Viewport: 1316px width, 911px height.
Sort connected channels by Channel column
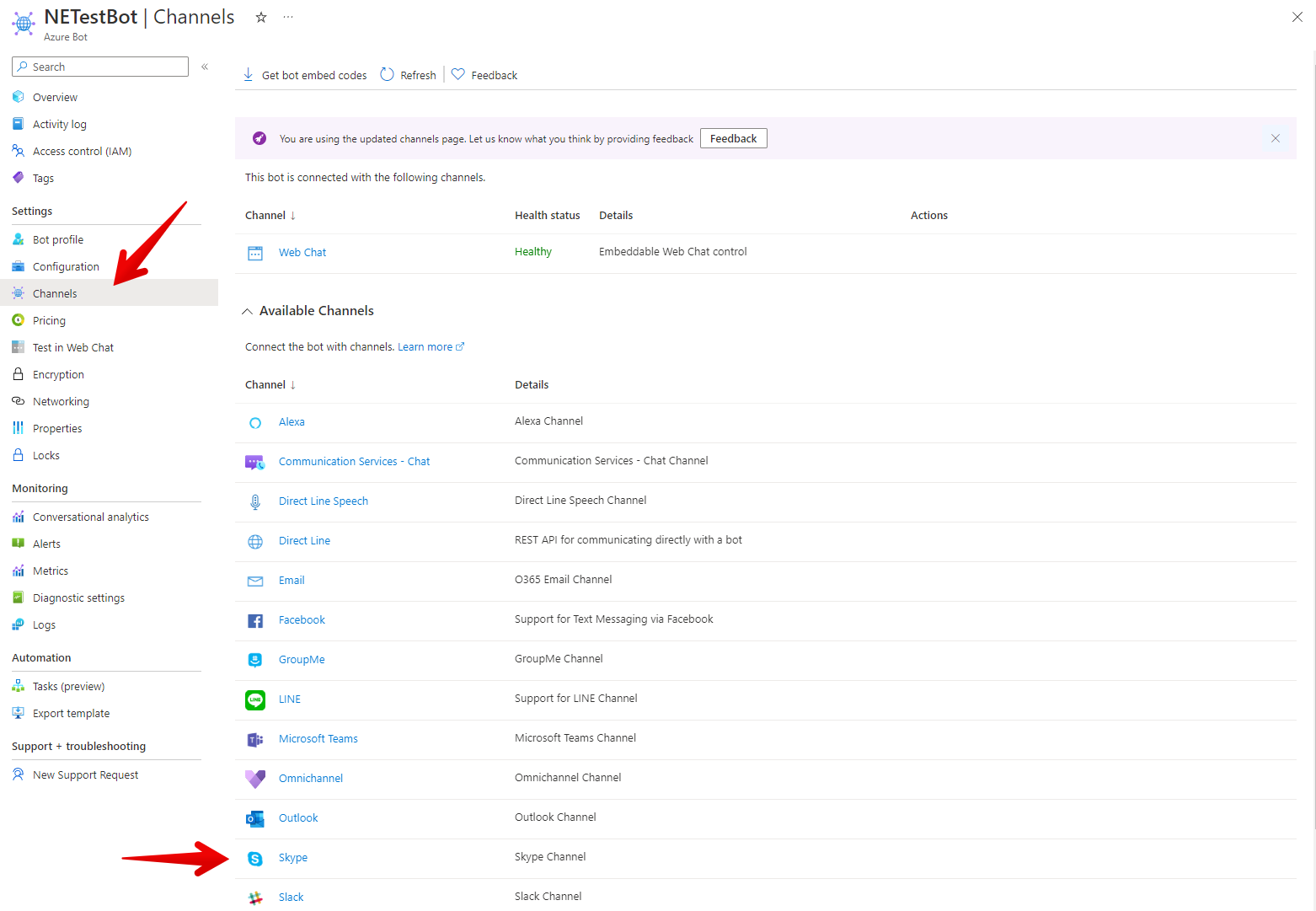click(270, 216)
